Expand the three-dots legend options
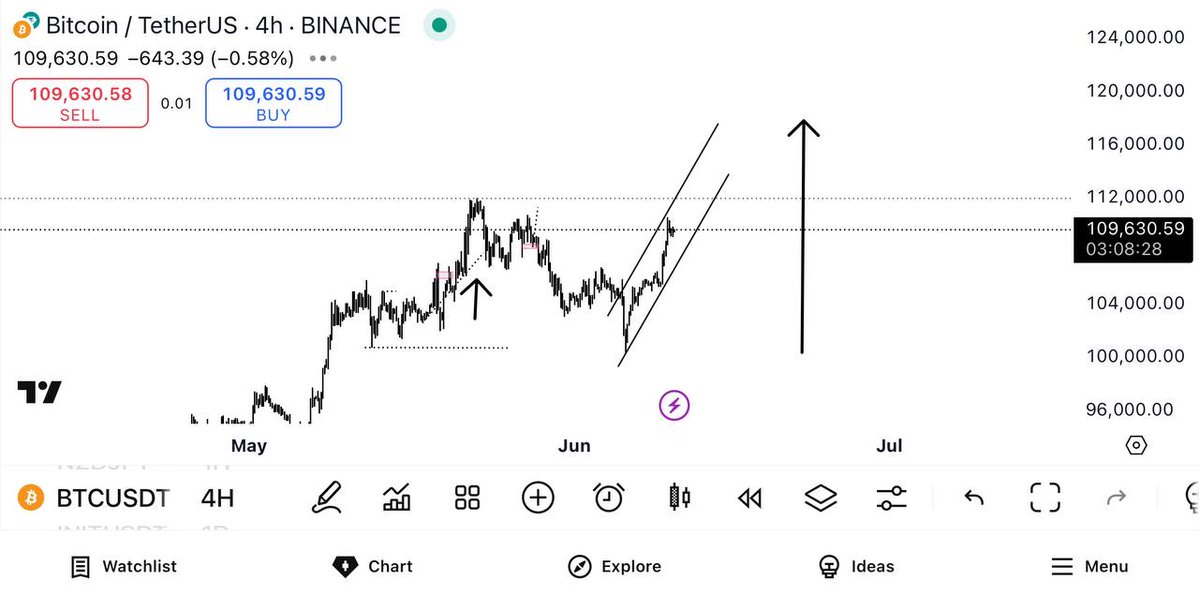The image size is (1199, 595). coord(323,58)
